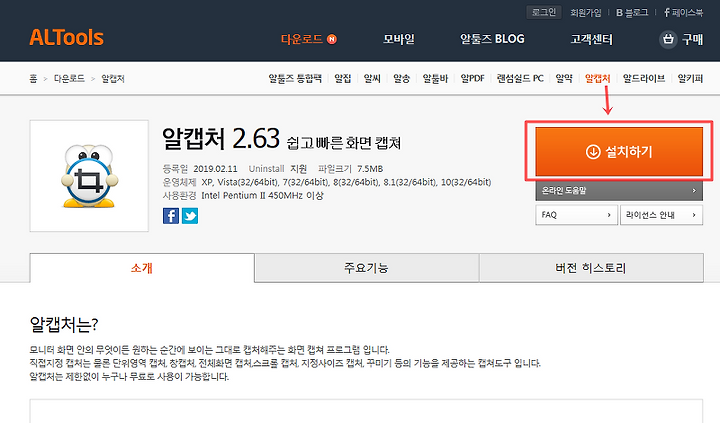
Task: Click the 알캡처는? heading
Action: [64, 324]
